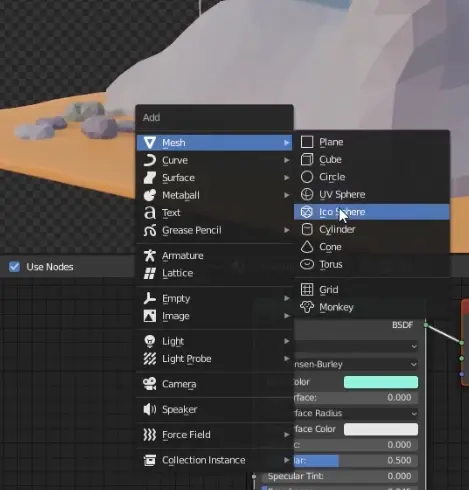Expand the Force Field submenu arrow

pos(287,435)
